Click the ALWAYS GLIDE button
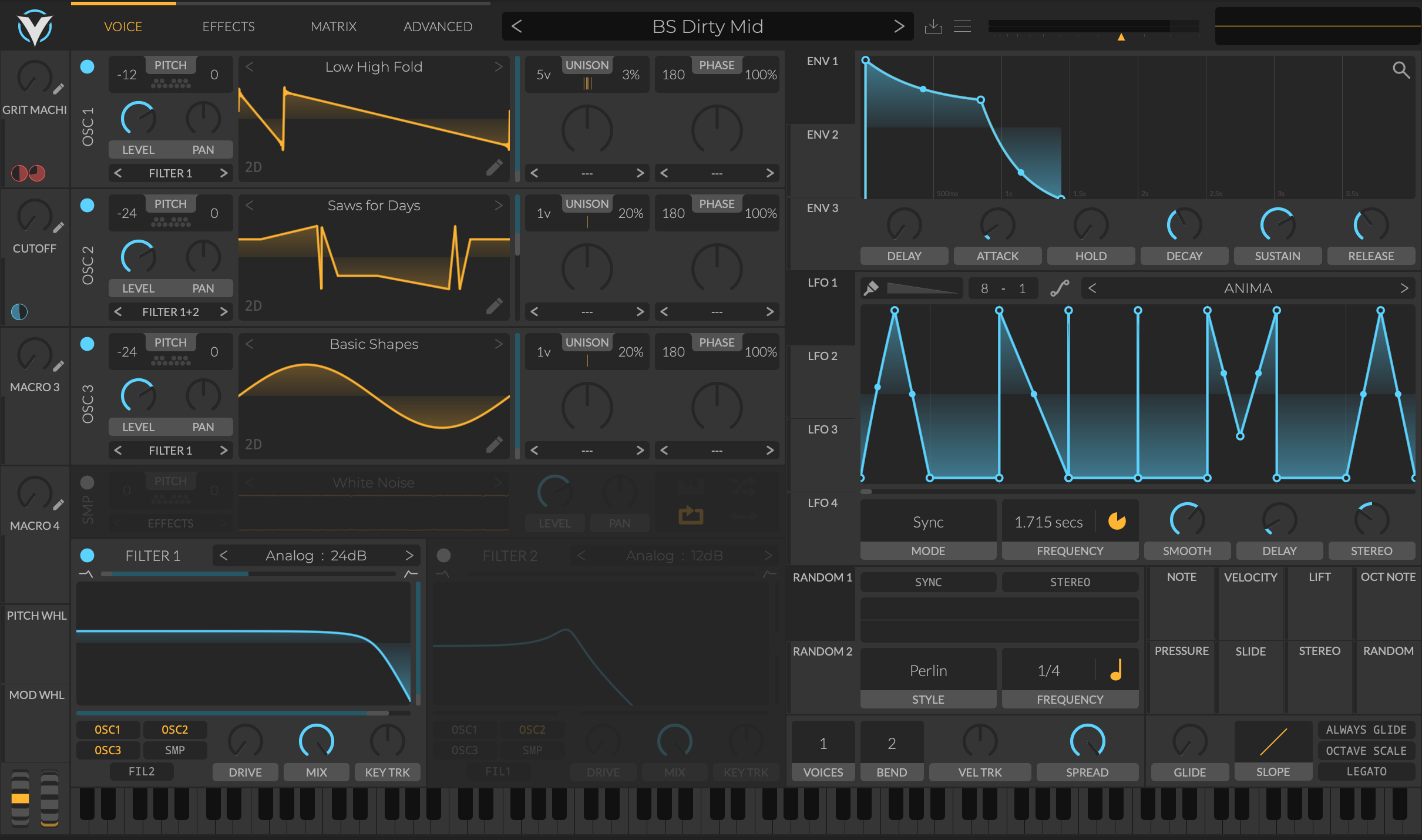 (x=1366, y=730)
